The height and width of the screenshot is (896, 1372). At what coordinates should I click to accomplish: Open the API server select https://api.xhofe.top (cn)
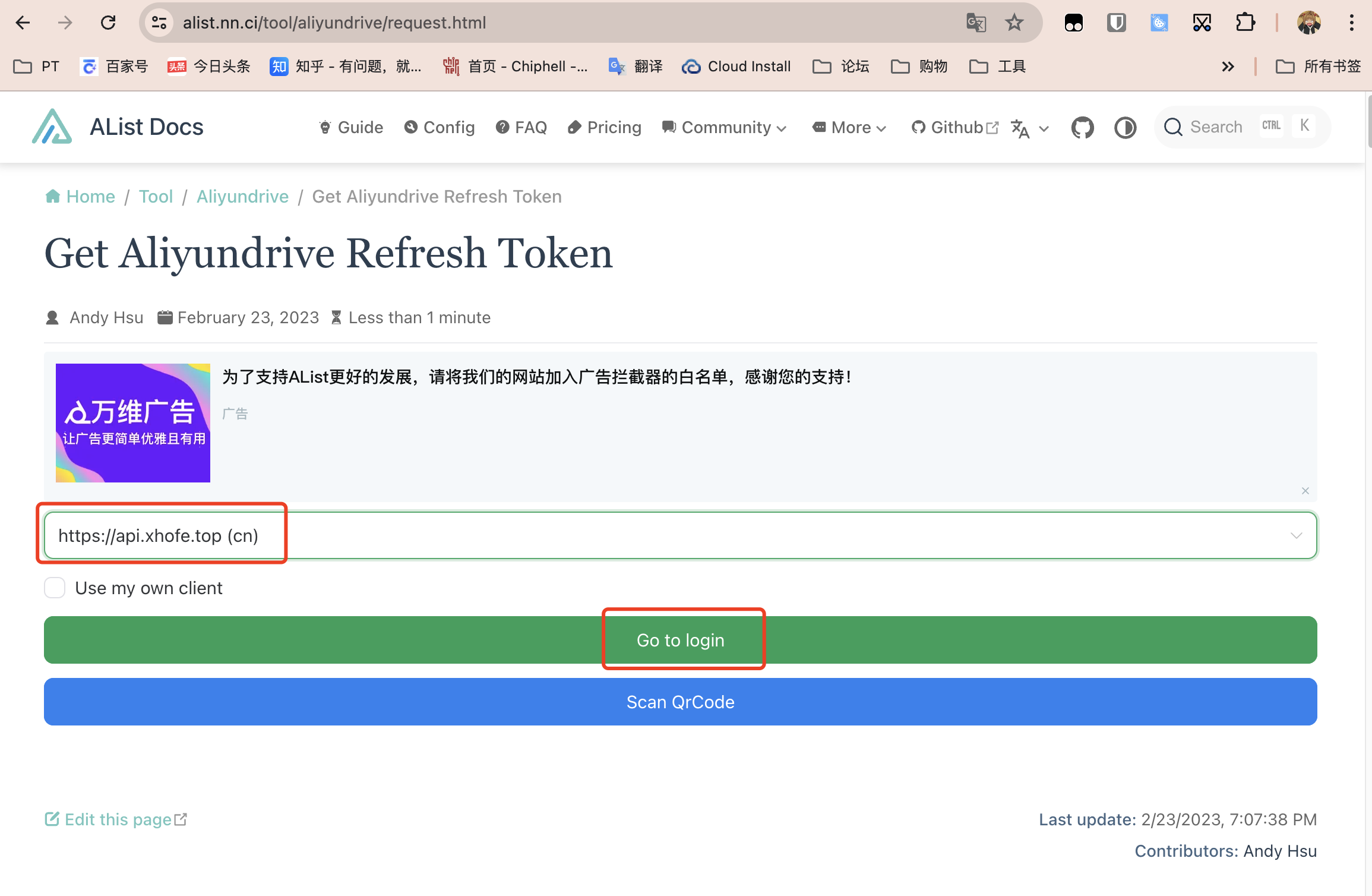[681, 535]
